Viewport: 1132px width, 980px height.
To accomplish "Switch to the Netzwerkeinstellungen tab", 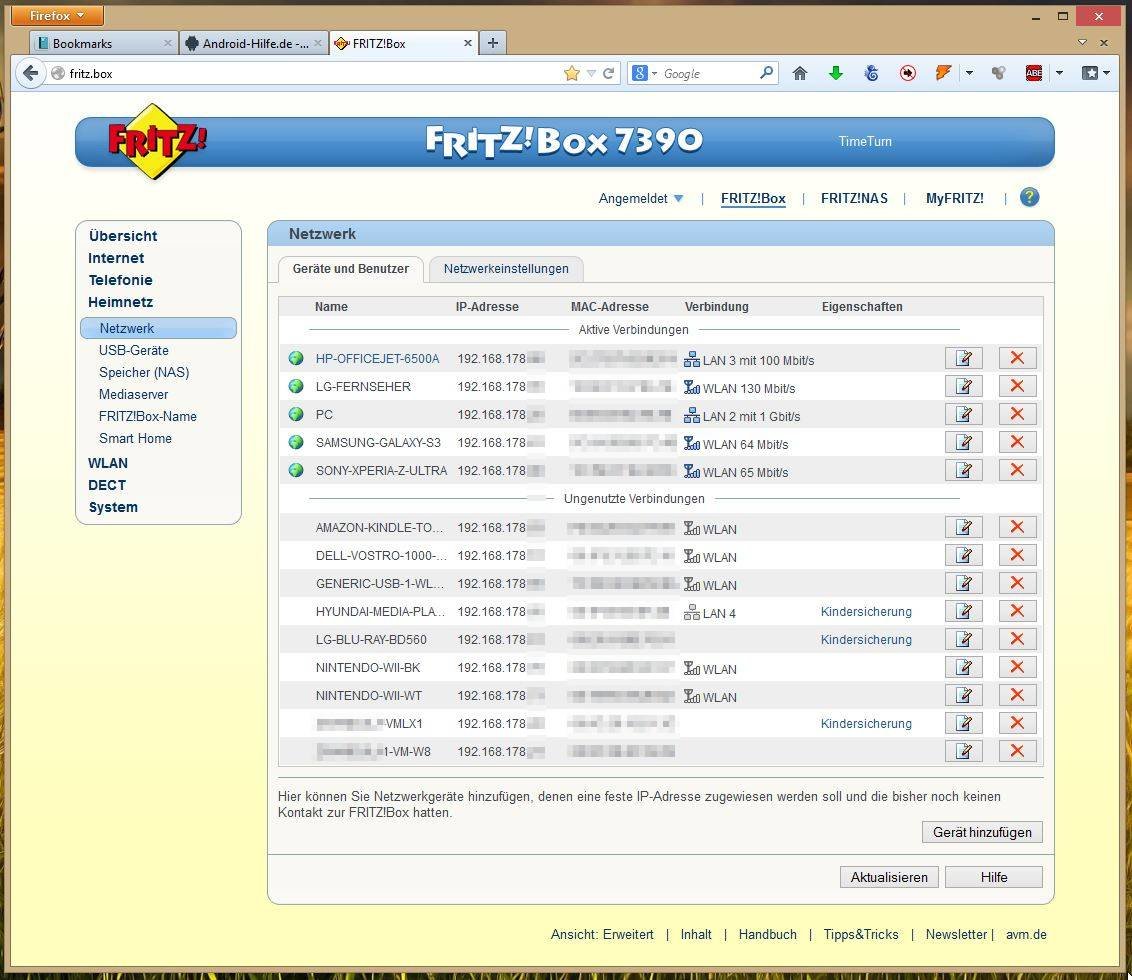I will click(506, 269).
